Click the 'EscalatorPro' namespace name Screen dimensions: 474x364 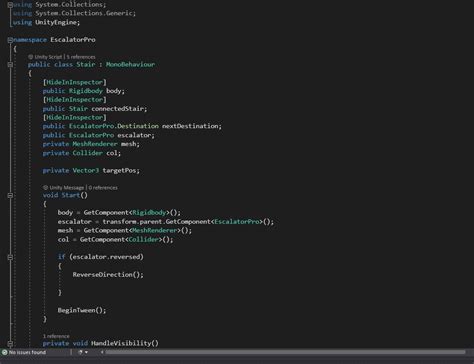coord(73,40)
